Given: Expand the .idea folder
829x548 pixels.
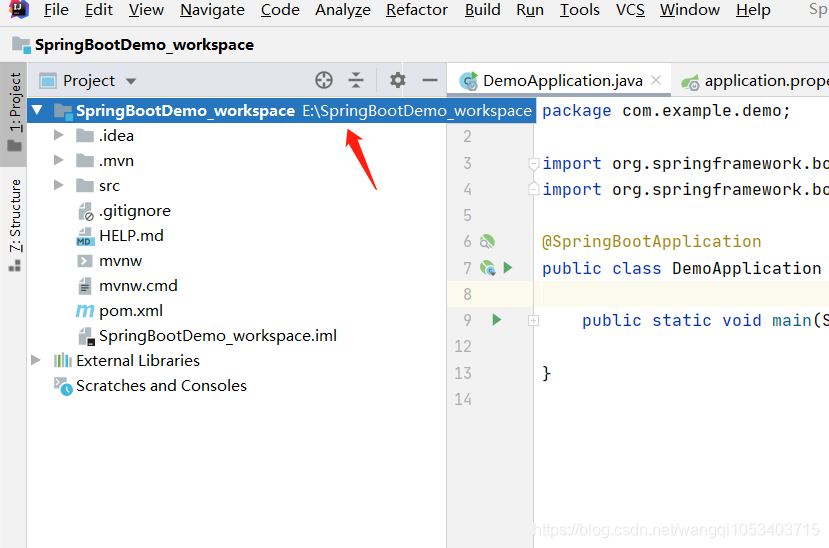Looking at the screenshot, I should [x=59, y=135].
